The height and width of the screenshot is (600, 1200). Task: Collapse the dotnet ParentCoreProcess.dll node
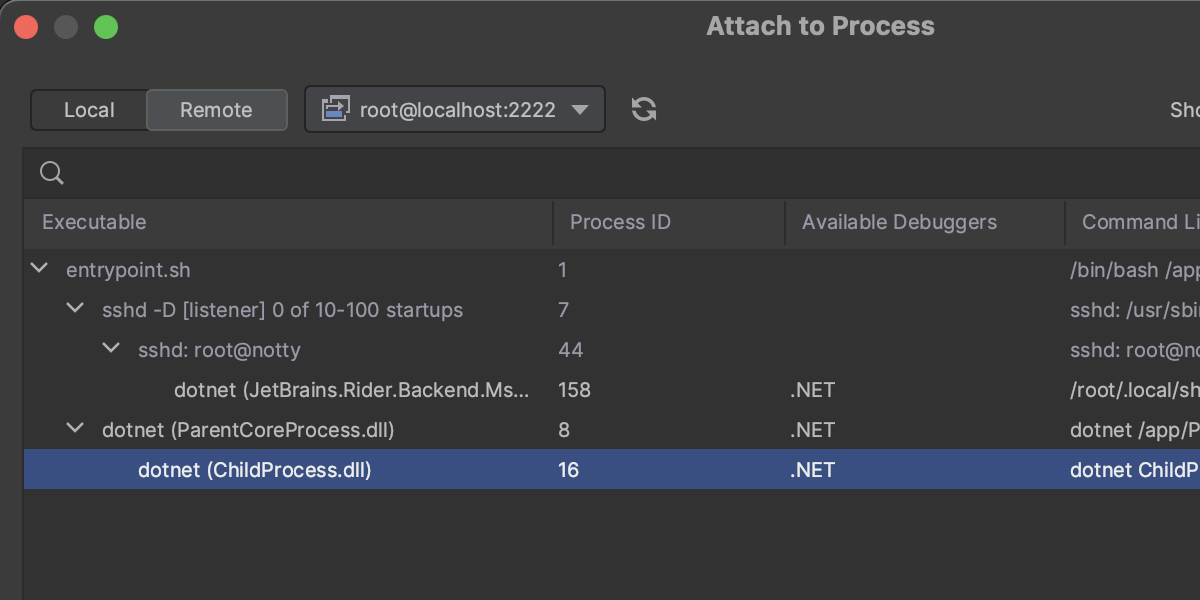click(75, 429)
